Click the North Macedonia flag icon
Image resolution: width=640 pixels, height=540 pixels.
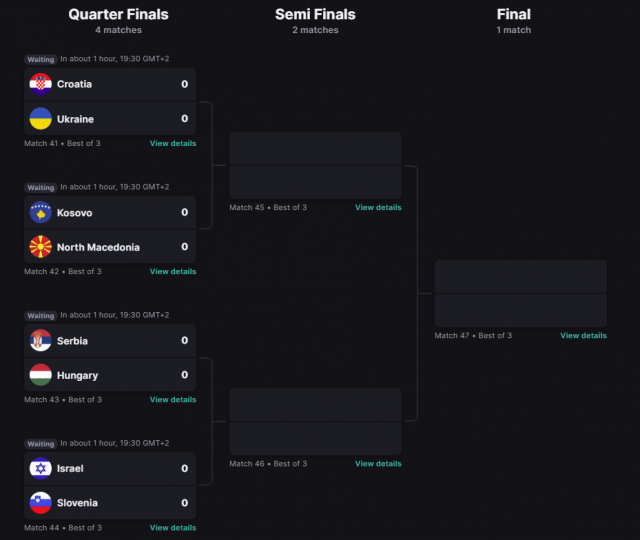[40, 247]
